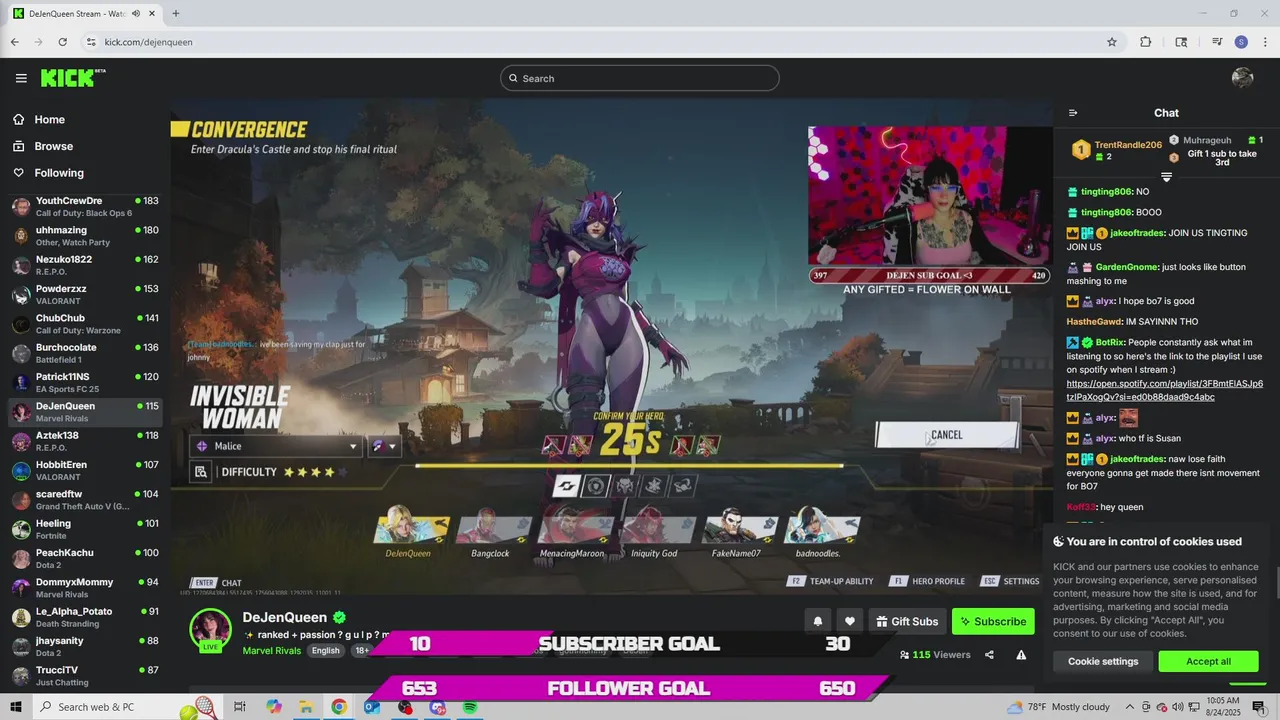The width and height of the screenshot is (1280, 720).
Task: Click the report stream warning icon
Action: tap(1021, 655)
